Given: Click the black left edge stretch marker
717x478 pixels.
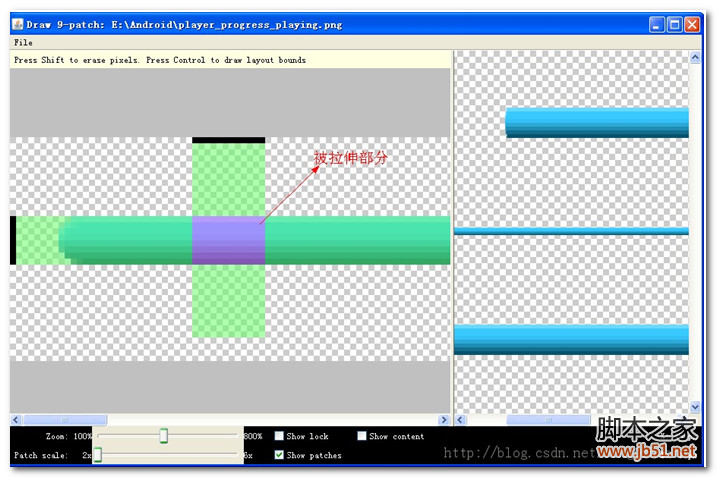Looking at the screenshot, I should tap(13, 240).
